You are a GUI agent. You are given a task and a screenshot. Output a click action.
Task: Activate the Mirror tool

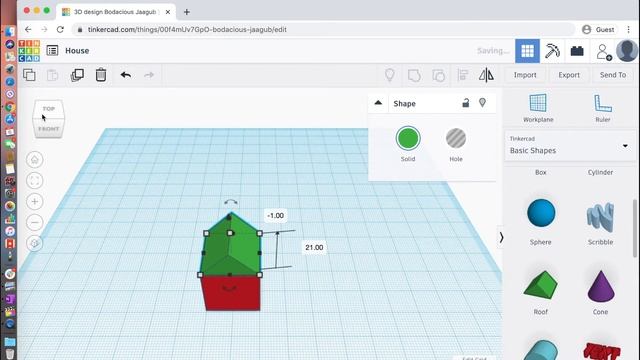click(486, 75)
